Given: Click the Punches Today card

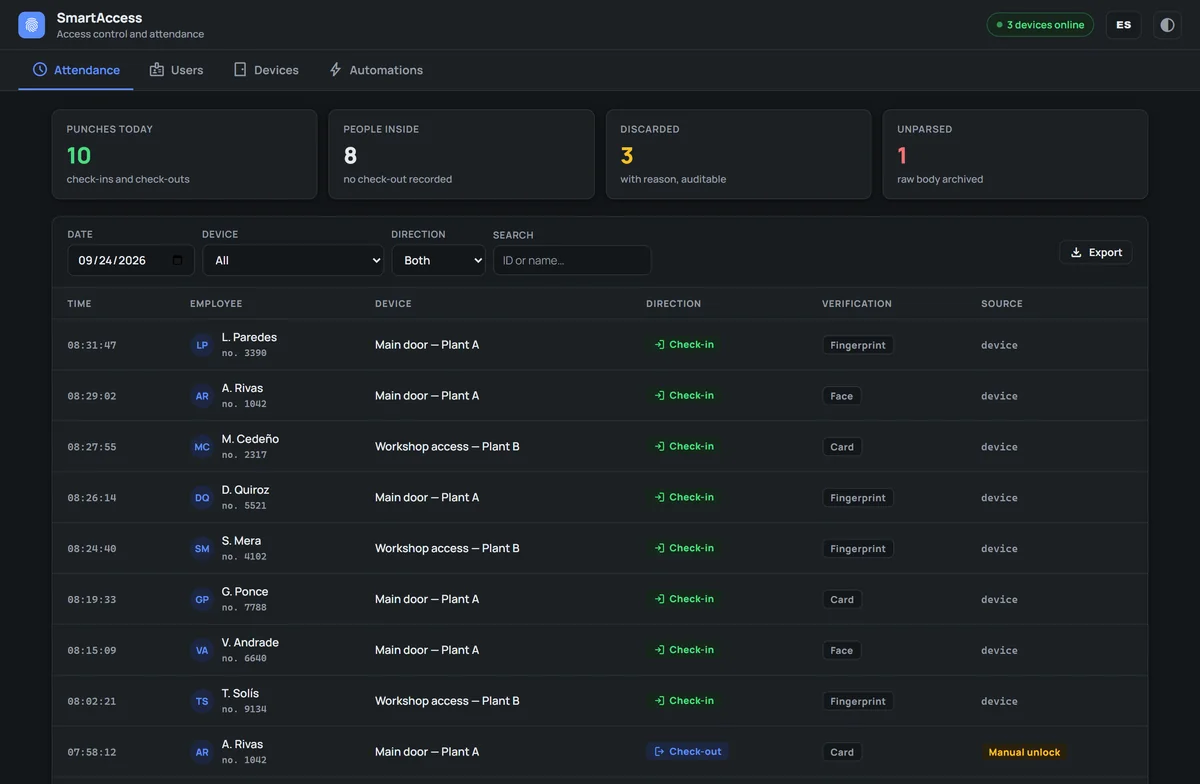Looking at the screenshot, I should click(185, 154).
